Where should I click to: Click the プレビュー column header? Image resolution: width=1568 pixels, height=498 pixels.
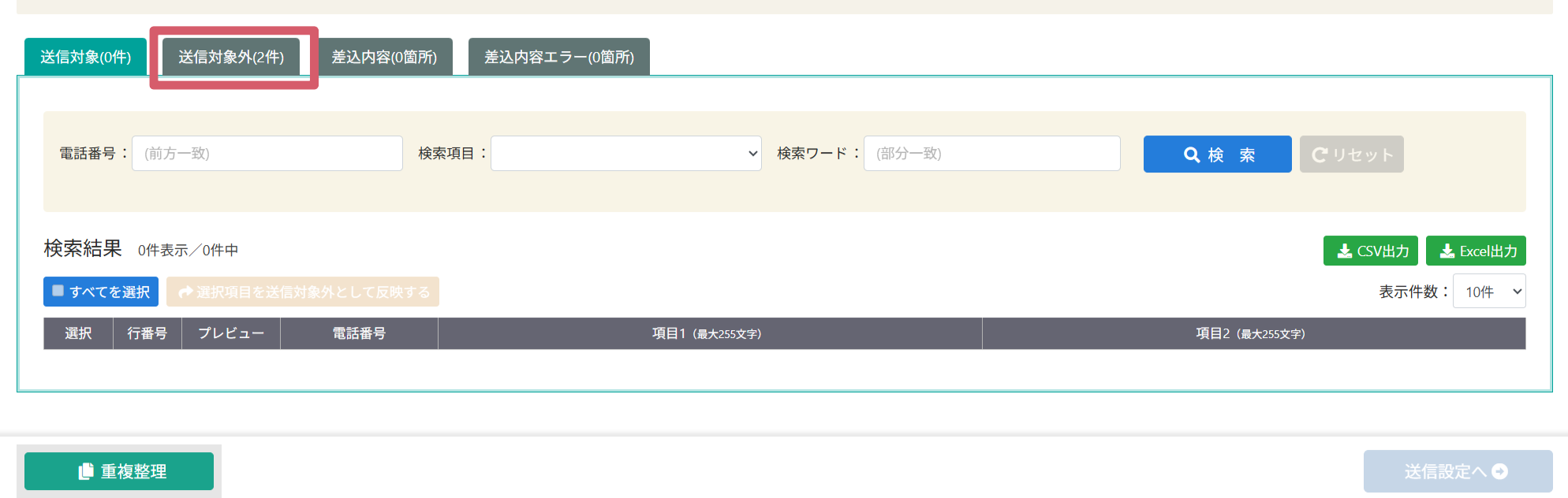point(231,333)
